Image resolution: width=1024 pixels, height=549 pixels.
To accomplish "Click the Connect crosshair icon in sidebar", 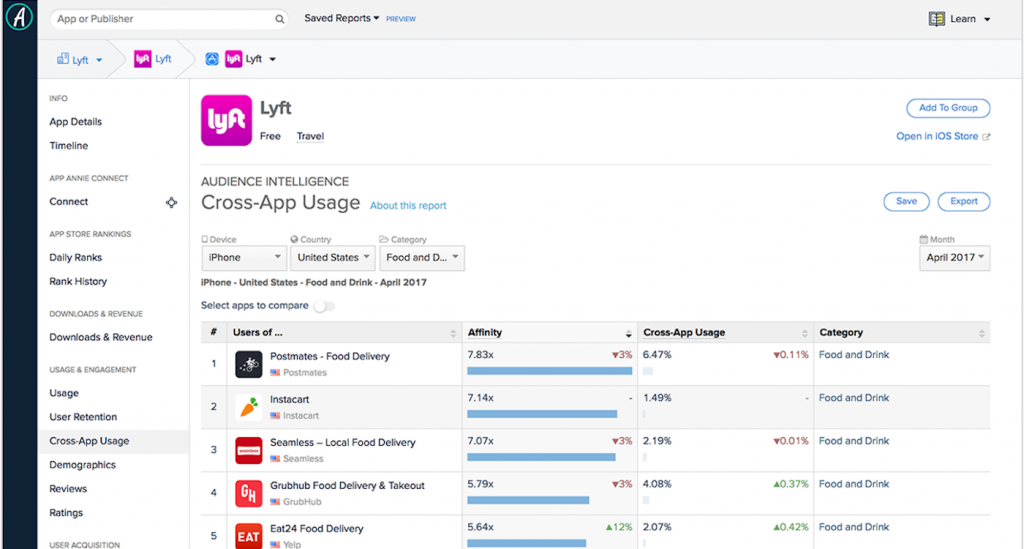I will (171, 202).
